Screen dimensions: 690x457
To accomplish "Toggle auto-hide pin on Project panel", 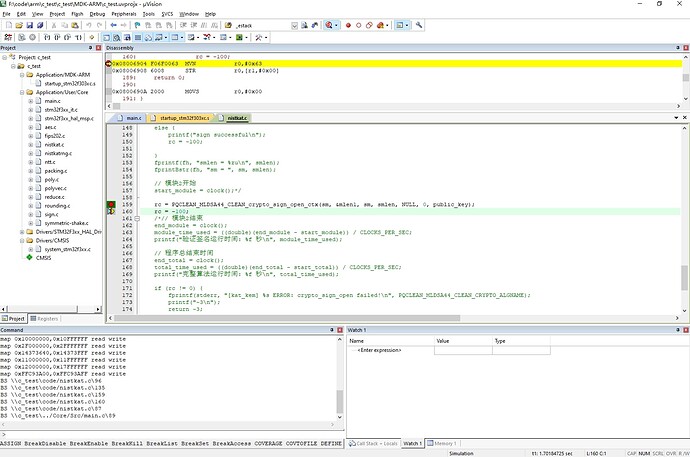I will (x=91, y=48).
